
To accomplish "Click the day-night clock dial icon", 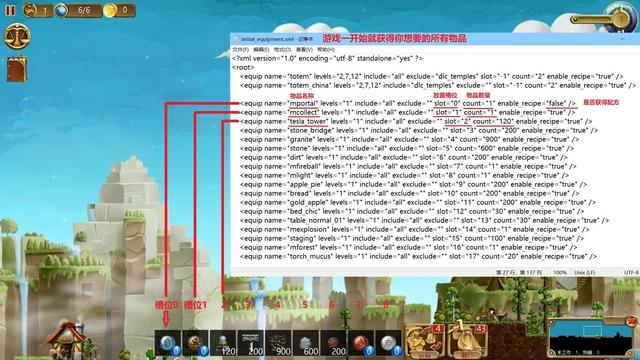I will click(x=620, y=18).
